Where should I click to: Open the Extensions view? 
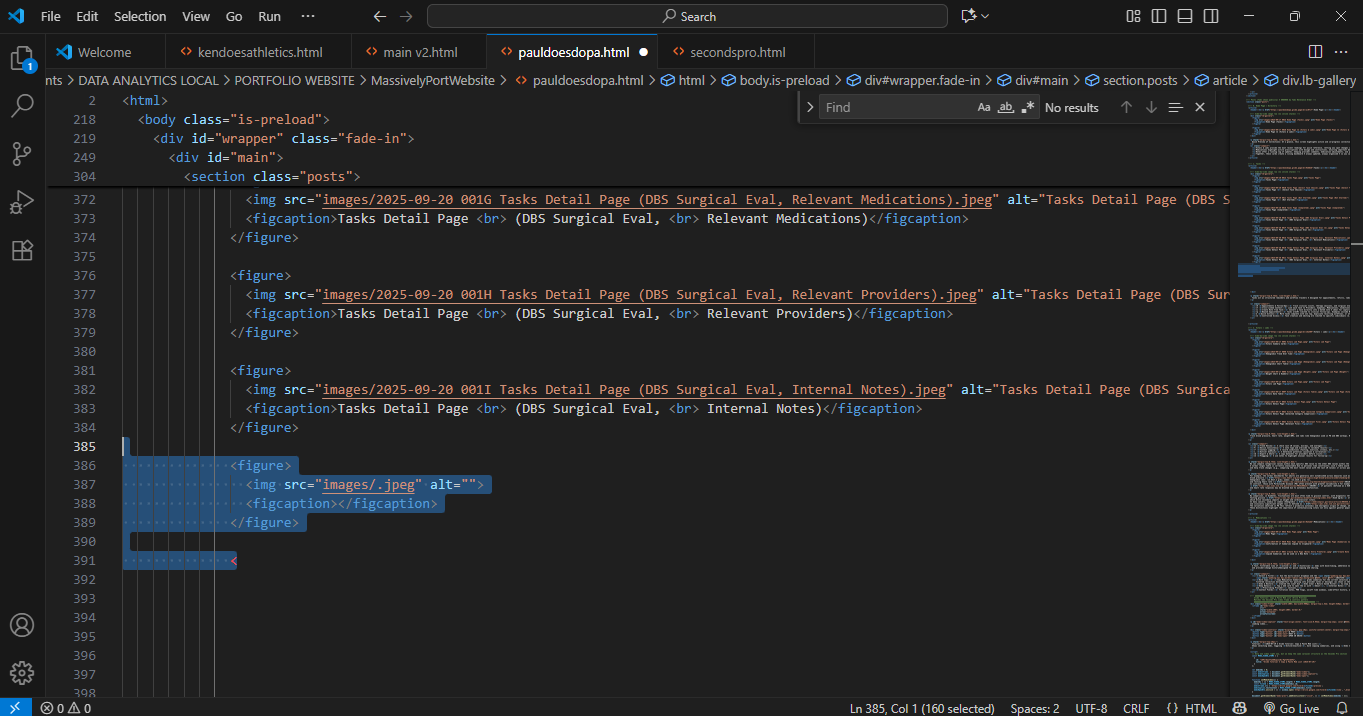(x=22, y=250)
